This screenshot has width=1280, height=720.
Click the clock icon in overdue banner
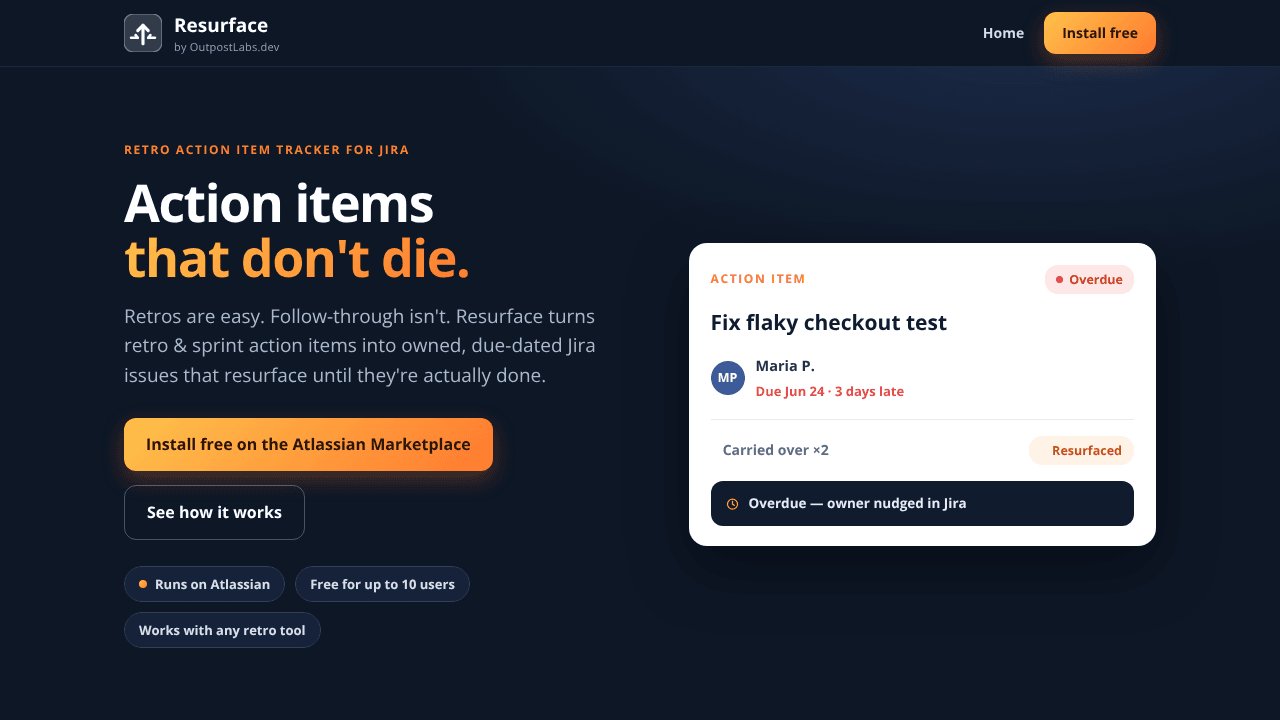pyautogui.click(x=732, y=504)
